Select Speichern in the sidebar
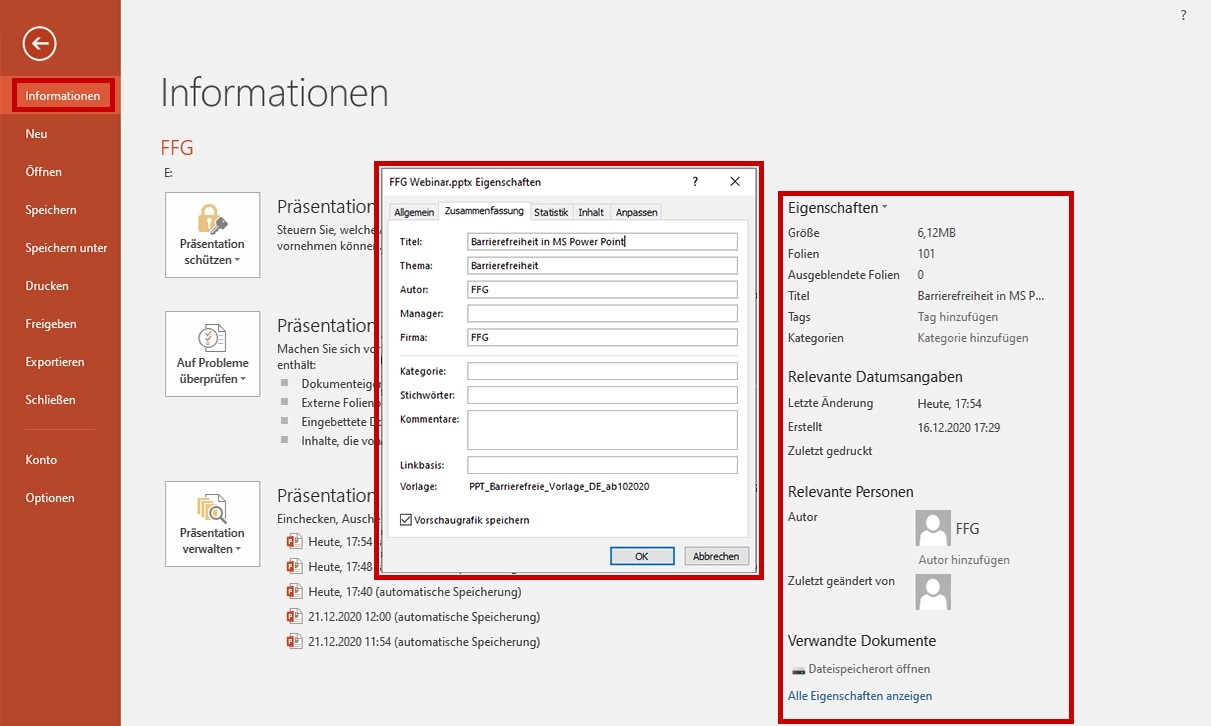1211x726 pixels. [51, 210]
